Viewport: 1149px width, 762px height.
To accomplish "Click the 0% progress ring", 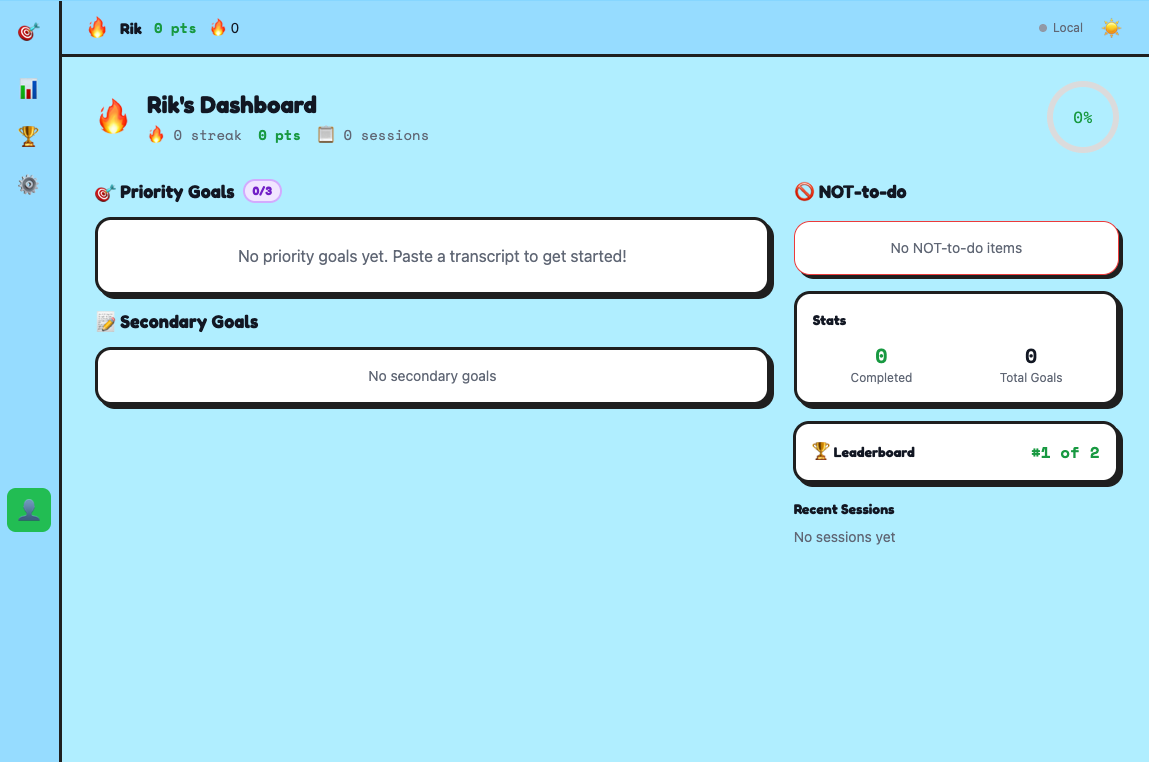I will point(1082,117).
